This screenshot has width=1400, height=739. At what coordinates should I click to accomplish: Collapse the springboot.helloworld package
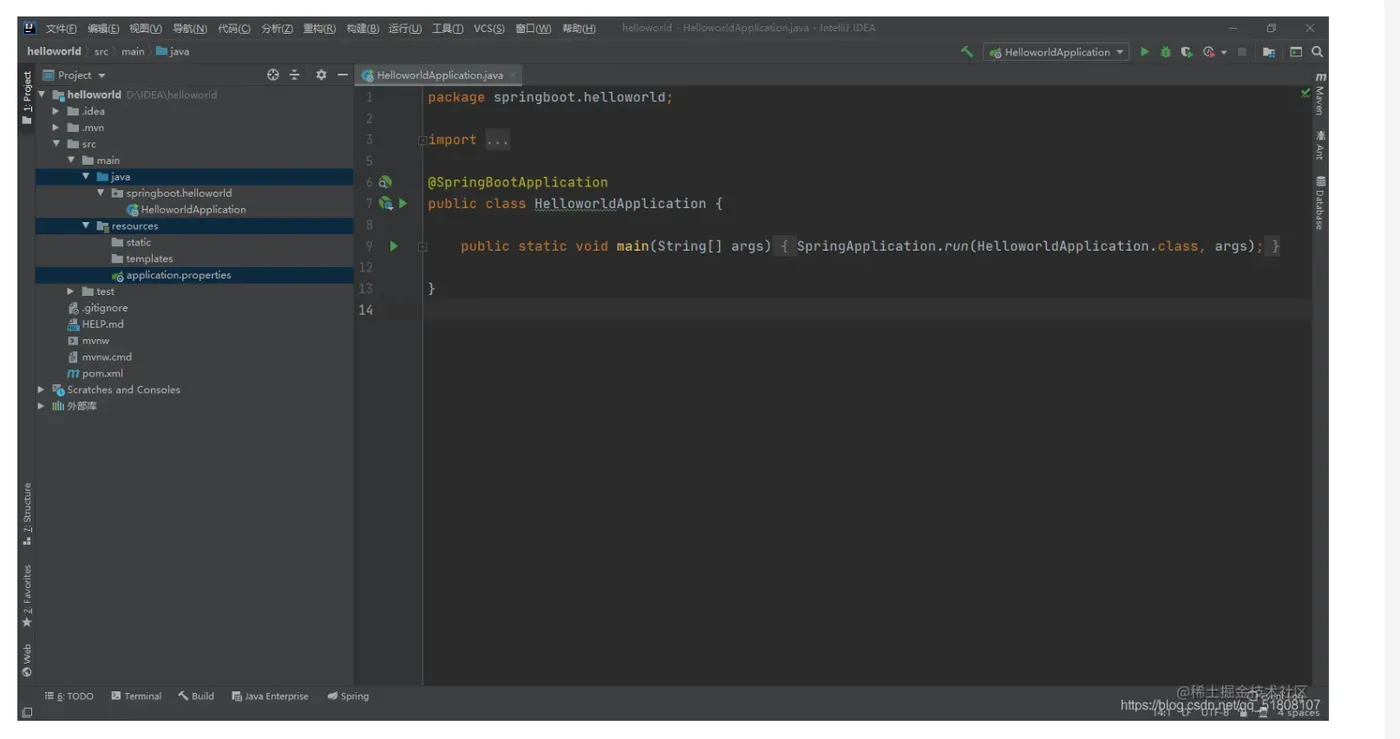[101, 193]
